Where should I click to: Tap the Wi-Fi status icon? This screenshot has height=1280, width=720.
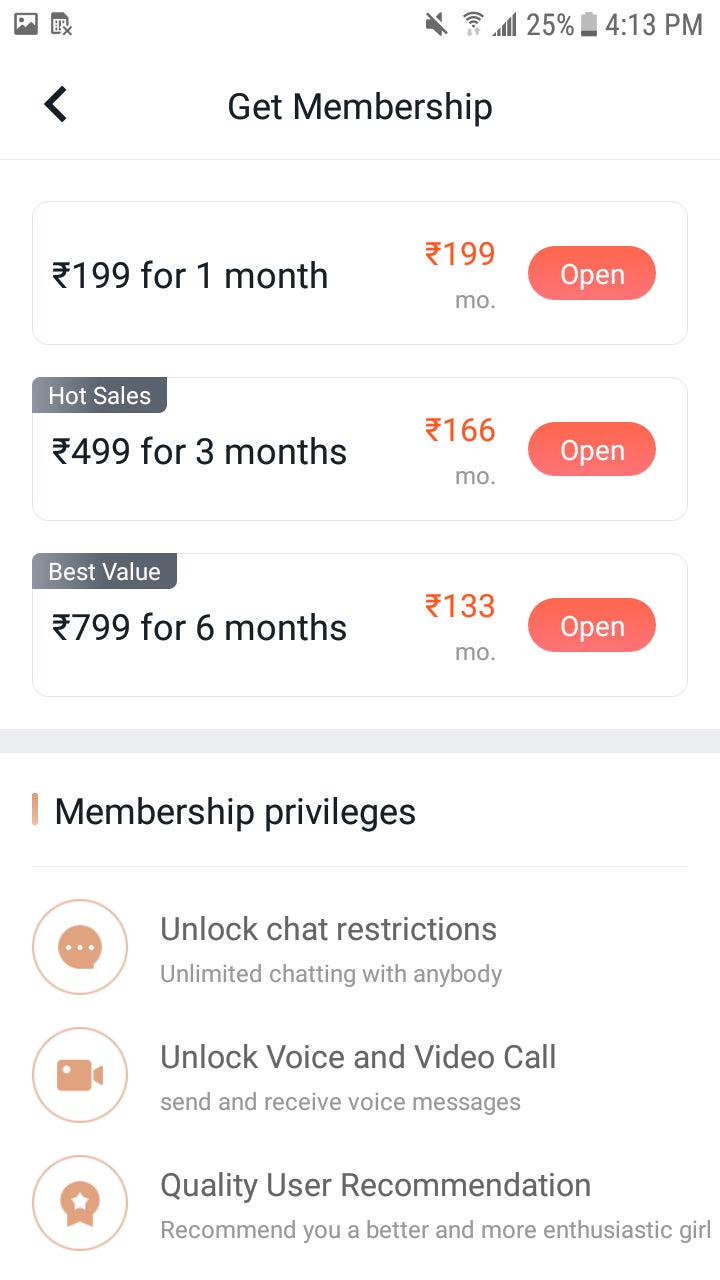point(472,24)
